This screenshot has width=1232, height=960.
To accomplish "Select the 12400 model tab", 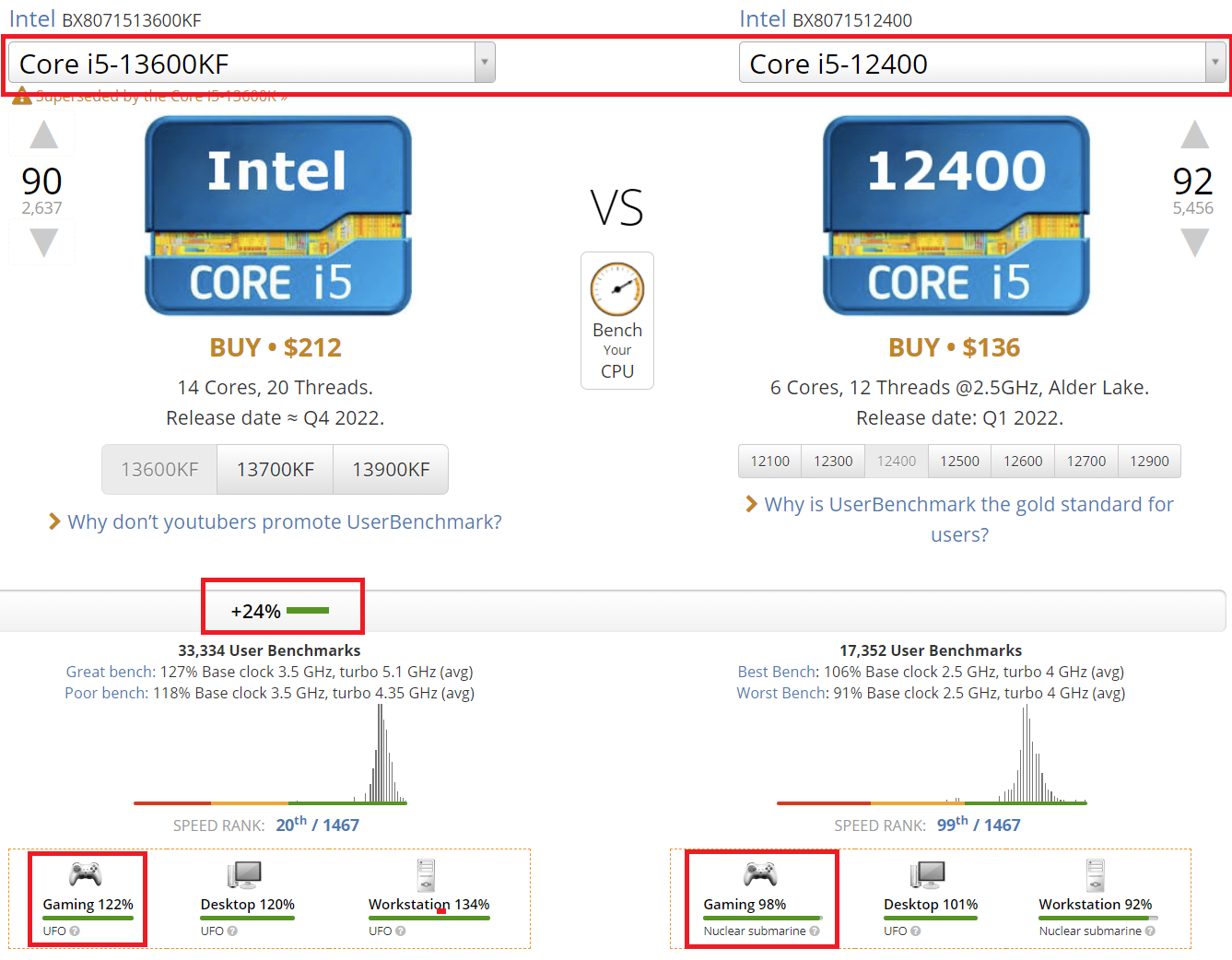I will [897, 462].
